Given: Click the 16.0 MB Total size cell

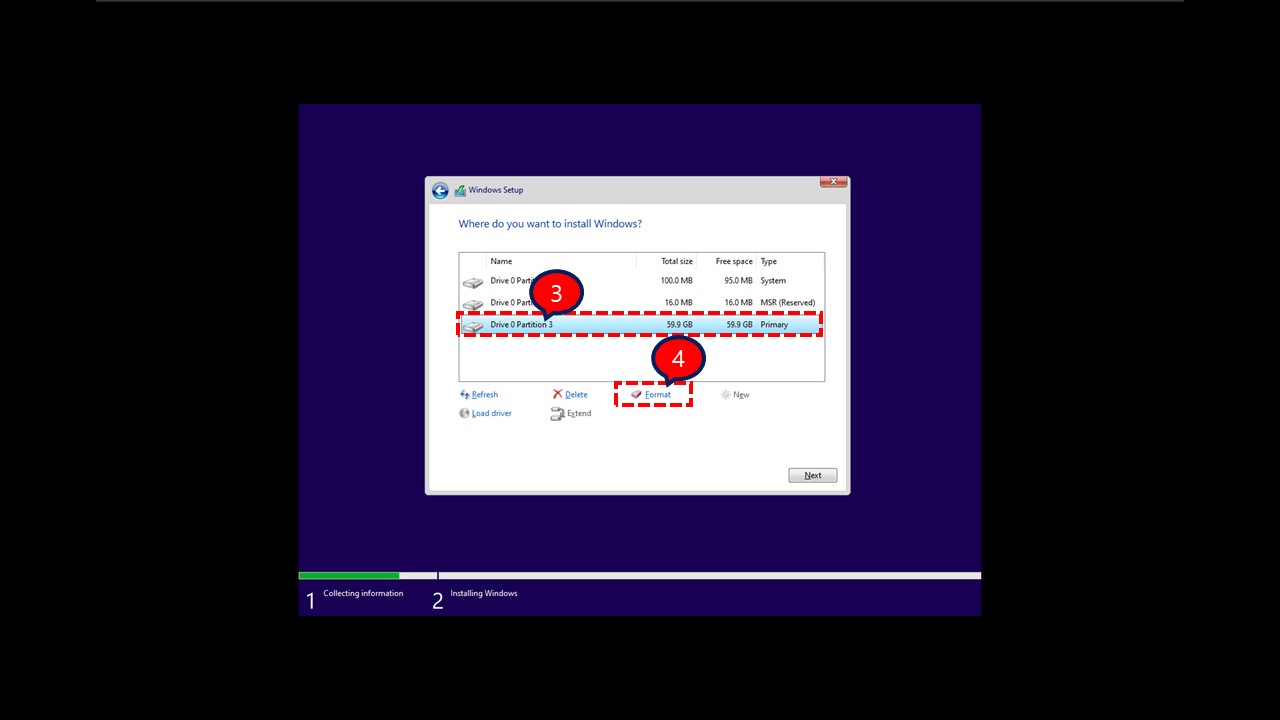Looking at the screenshot, I should [679, 302].
